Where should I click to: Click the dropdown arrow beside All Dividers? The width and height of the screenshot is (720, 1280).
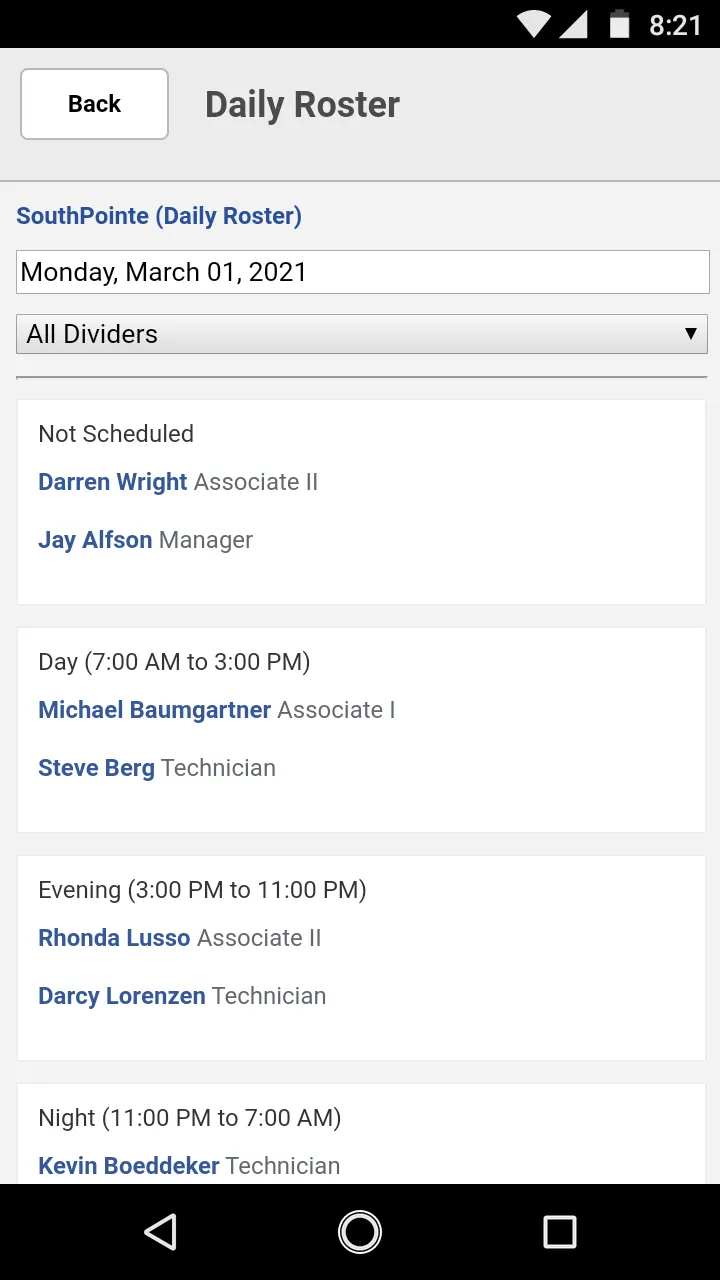(x=690, y=334)
